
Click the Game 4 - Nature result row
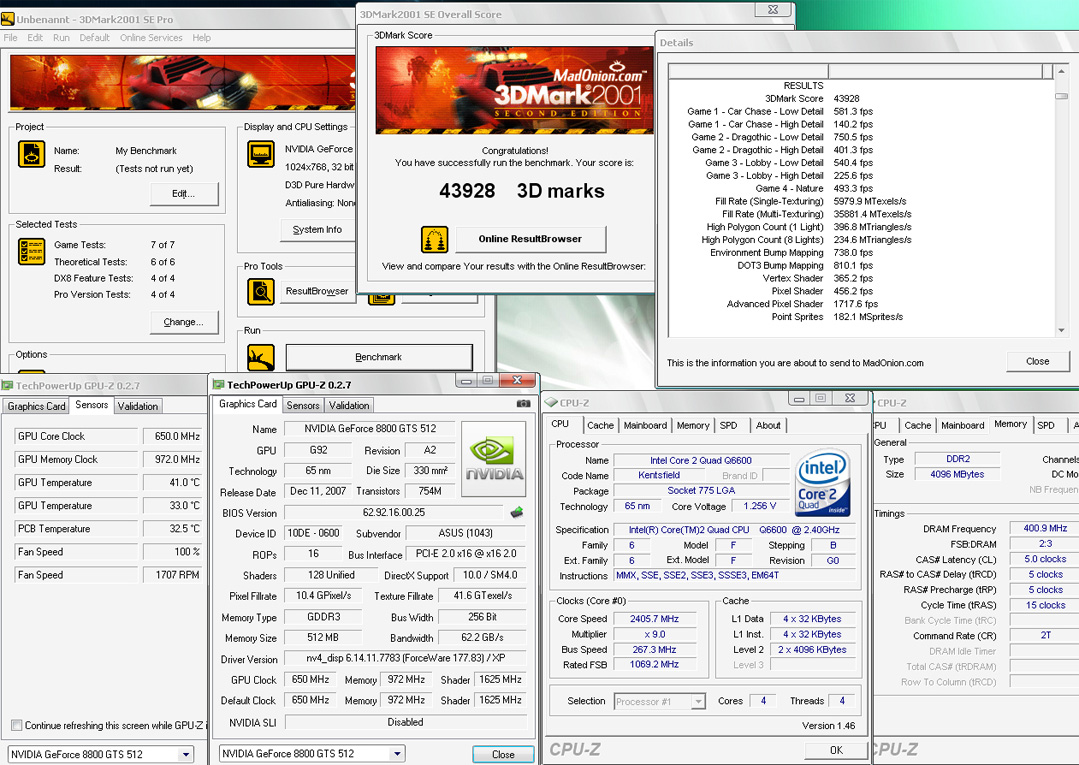(x=814, y=188)
